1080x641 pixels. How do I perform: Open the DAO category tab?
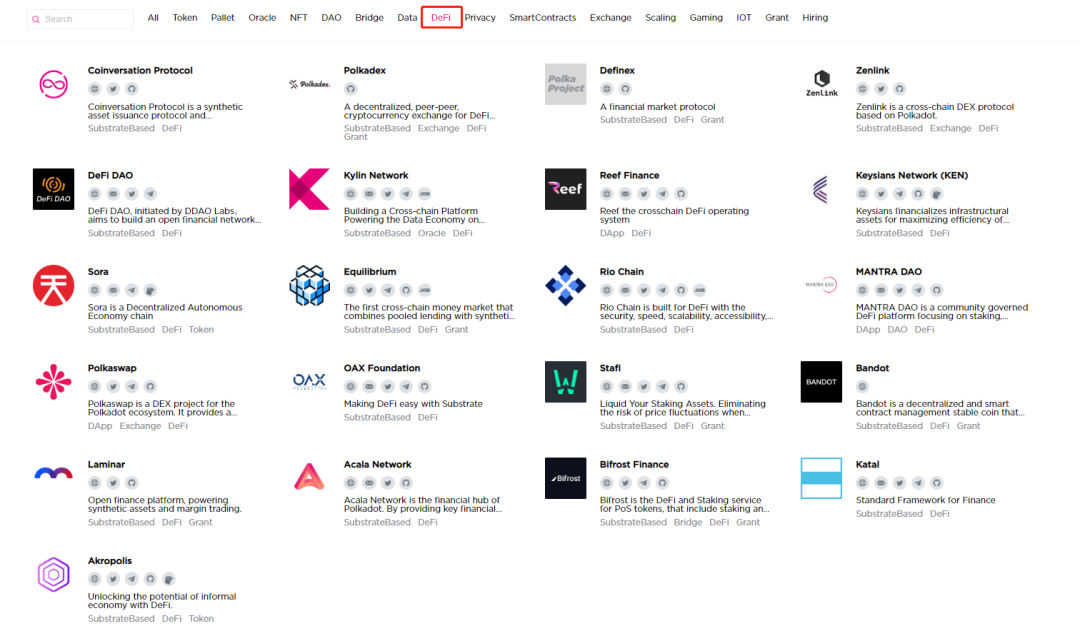(331, 18)
